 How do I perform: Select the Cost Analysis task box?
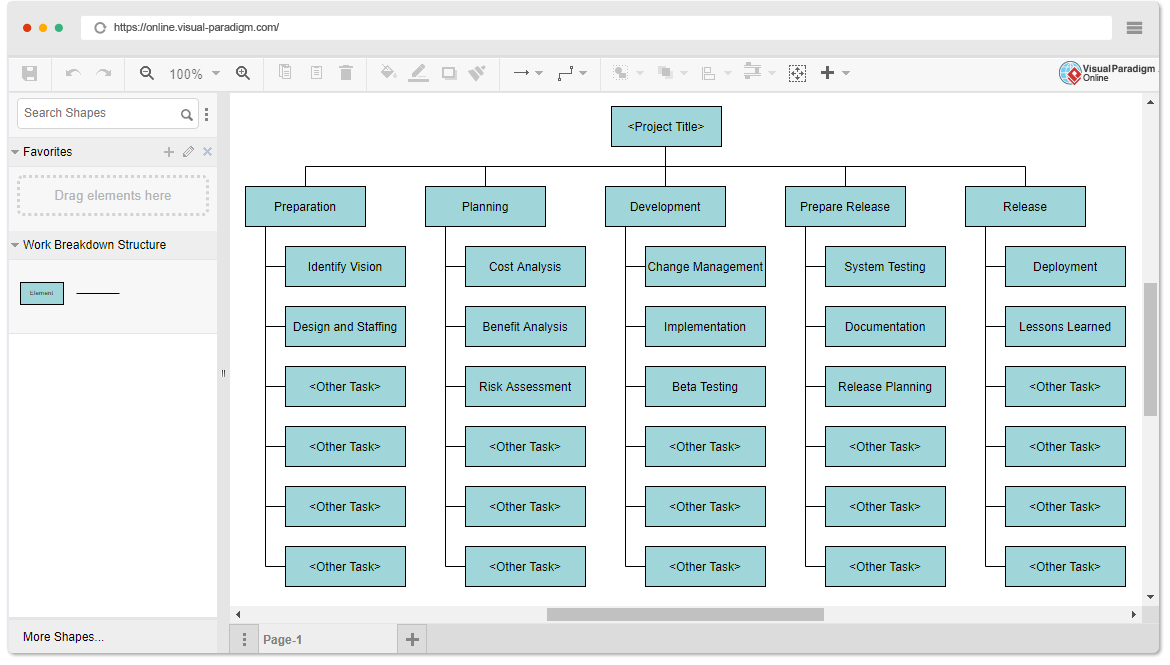[525, 266]
